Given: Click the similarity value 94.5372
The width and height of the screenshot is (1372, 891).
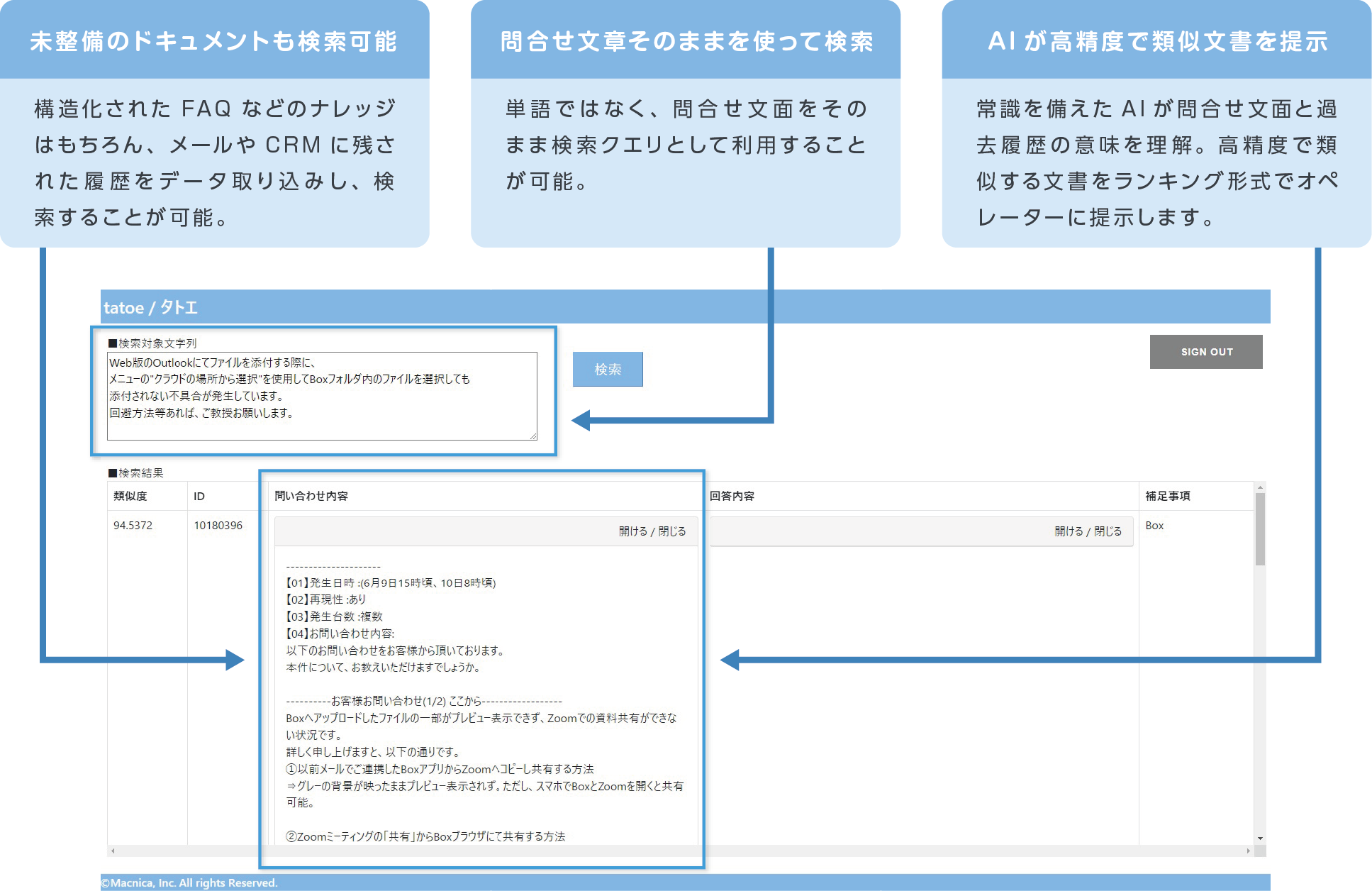Looking at the screenshot, I should pyautogui.click(x=133, y=526).
